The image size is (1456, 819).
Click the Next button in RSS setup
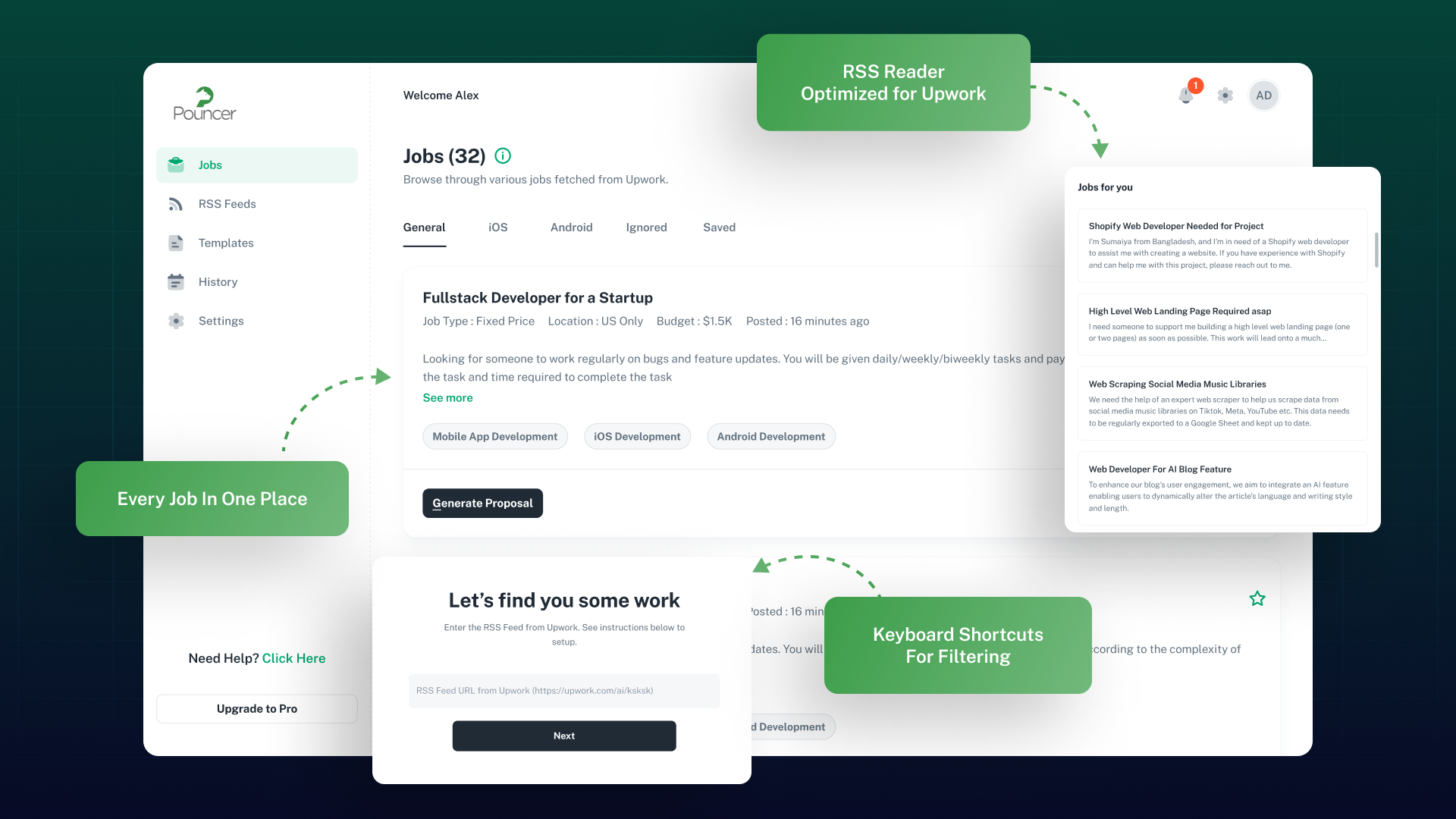click(564, 735)
